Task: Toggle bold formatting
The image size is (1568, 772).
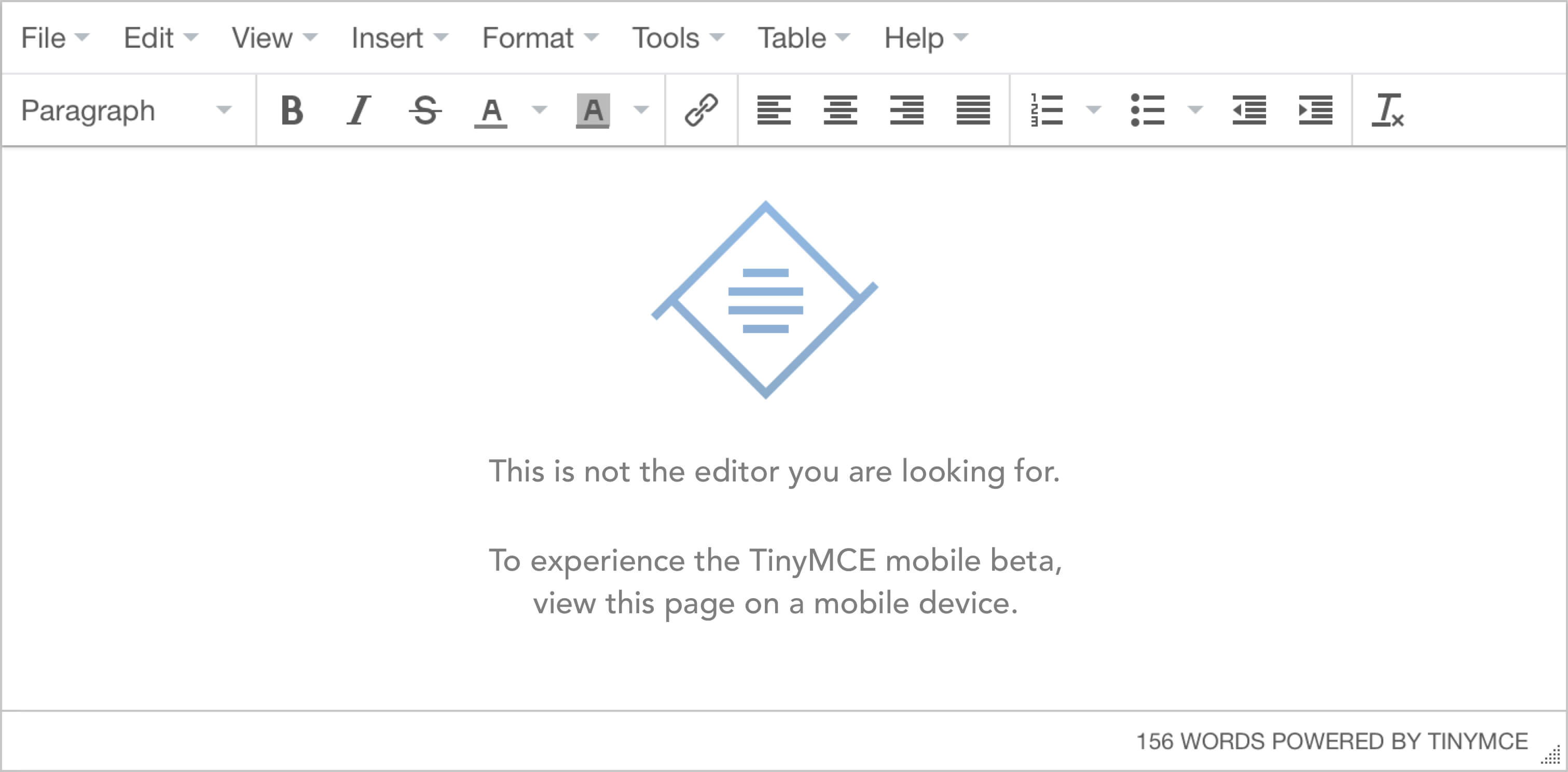Action: coord(292,111)
